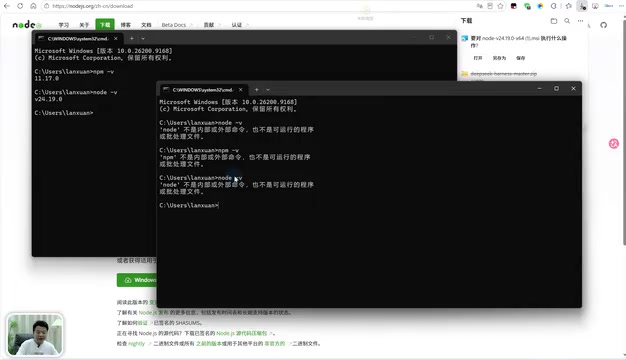Toggle the highlighted downloads toolbar icon
Viewport: 626px width, 360px height.
[582, 6]
